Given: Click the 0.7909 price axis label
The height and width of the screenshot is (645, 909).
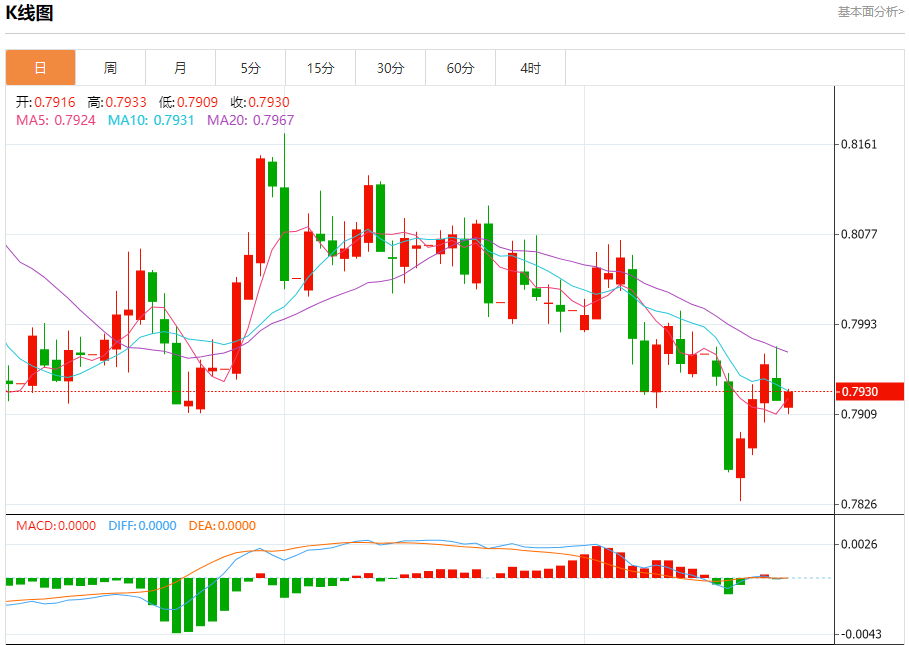Looking at the screenshot, I should [x=859, y=414].
